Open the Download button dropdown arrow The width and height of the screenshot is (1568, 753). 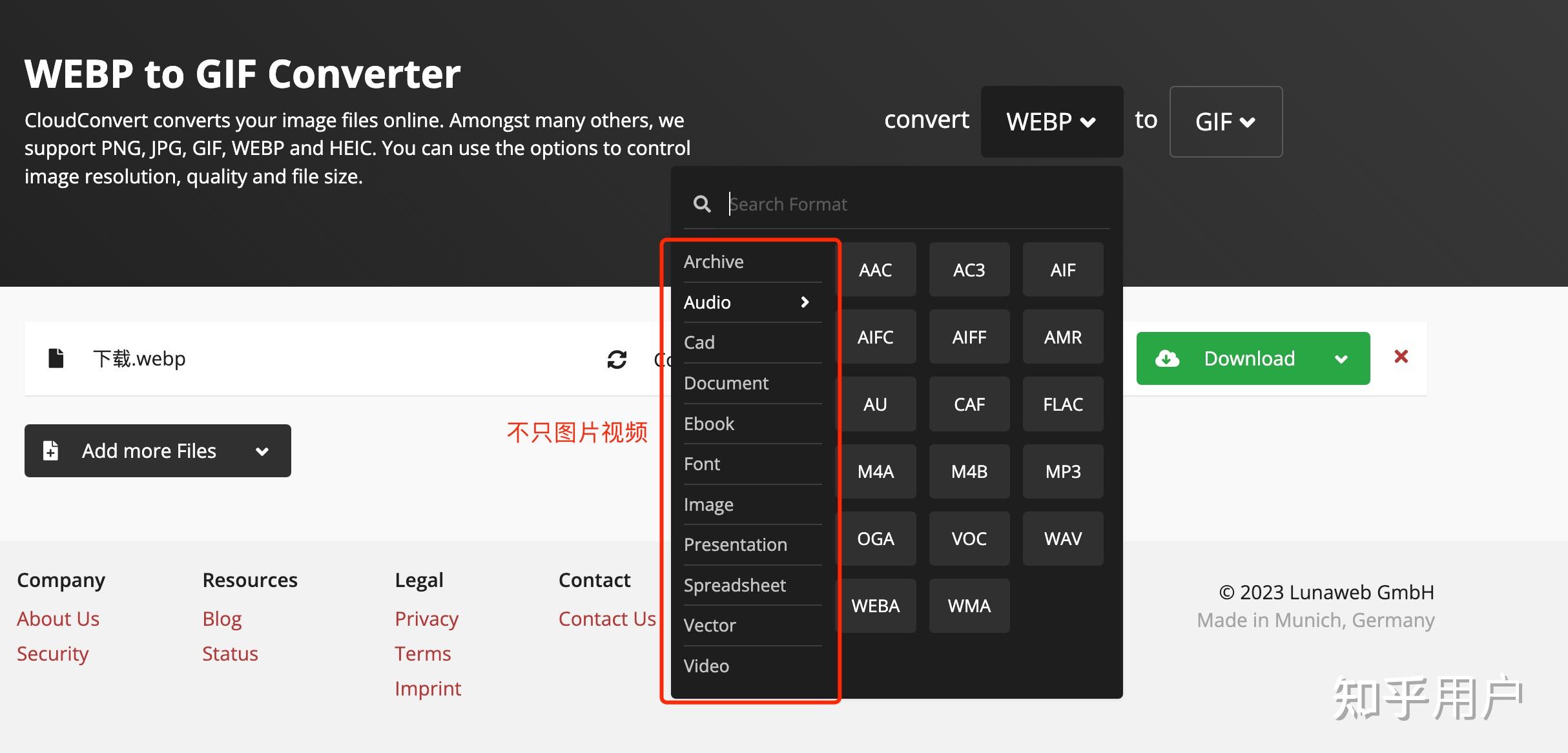(1343, 358)
